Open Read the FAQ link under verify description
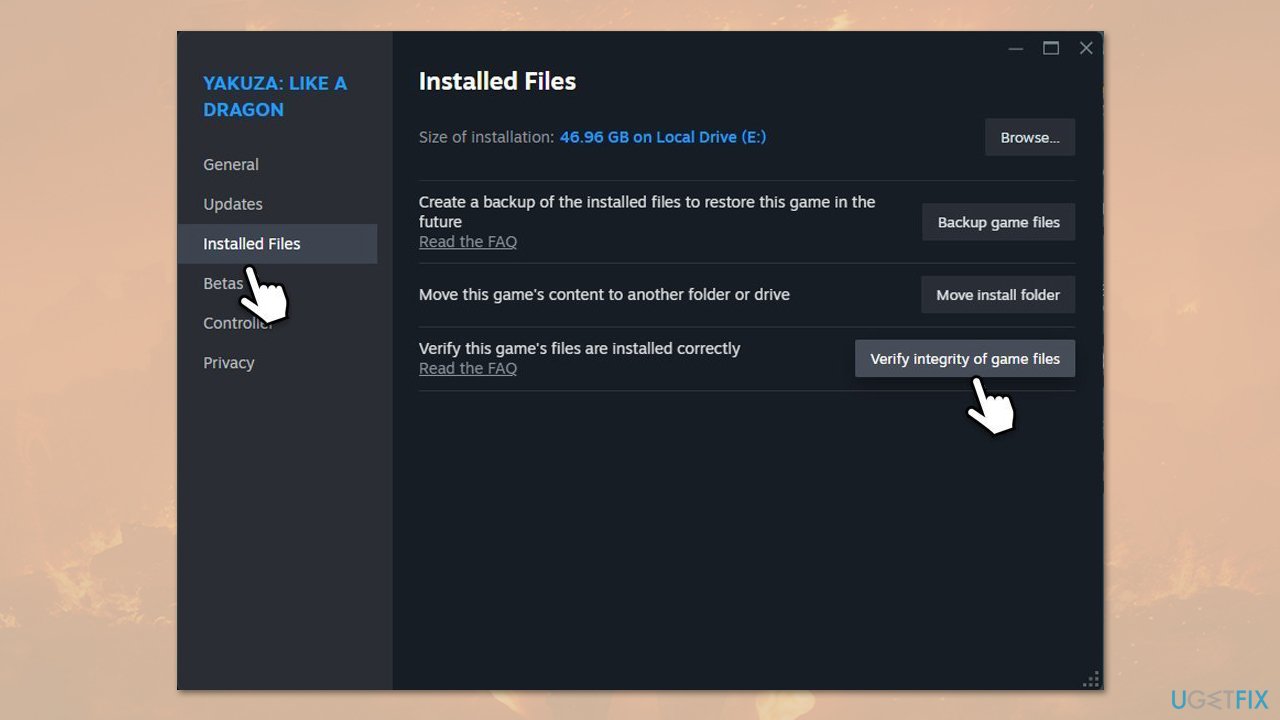 tap(467, 369)
